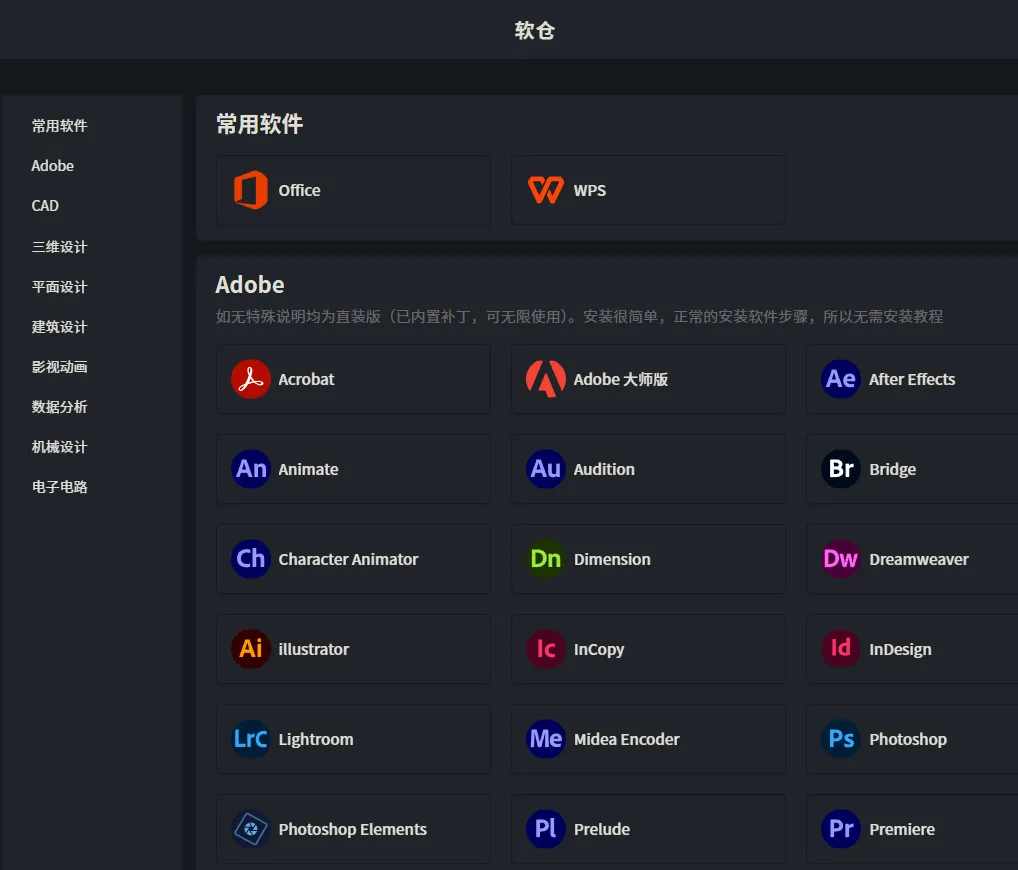The height and width of the screenshot is (870, 1018).
Task: Open the Dreamweaver label
Action: (919, 559)
